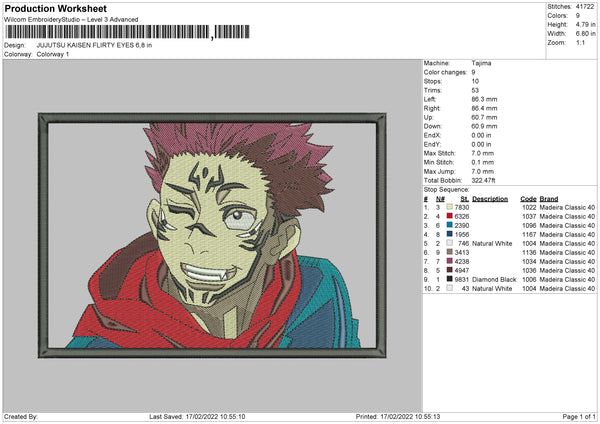Screen dimensions: 600x424
Task: Click the 'EndY:' label
Action: point(432,144)
